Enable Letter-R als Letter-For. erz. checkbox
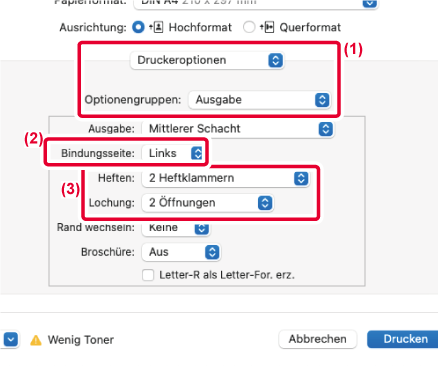The width and height of the screenshot is (438, 366). click(x=148, y=275)
